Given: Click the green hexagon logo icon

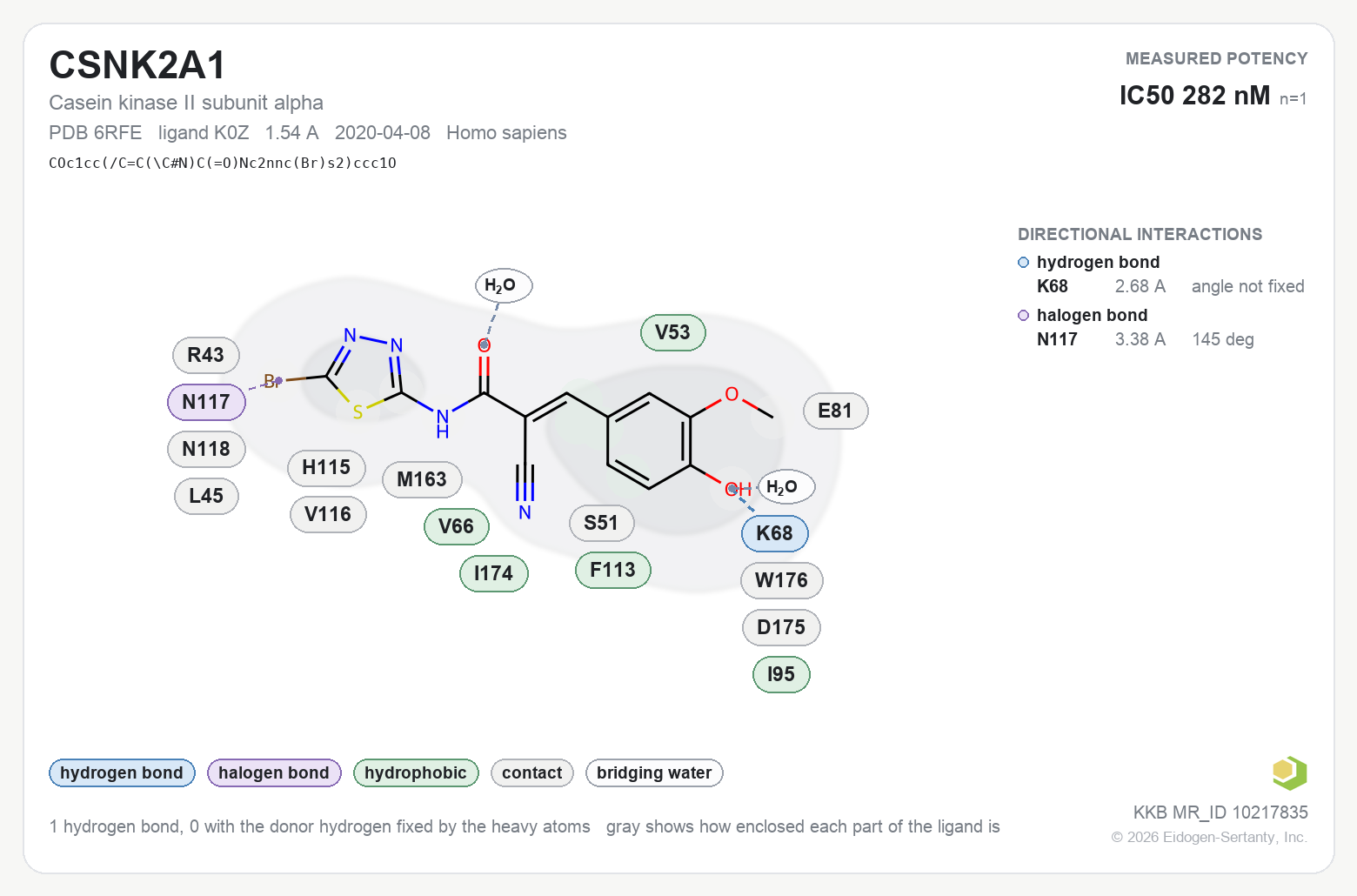Looking at the screenshot, I should pos(1289,772).
